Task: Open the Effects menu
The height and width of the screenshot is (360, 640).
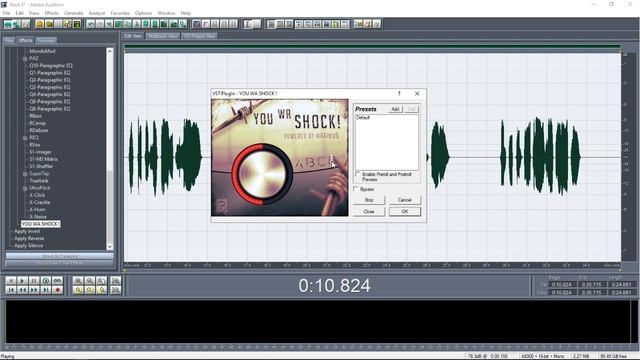Action: [52, 13]
